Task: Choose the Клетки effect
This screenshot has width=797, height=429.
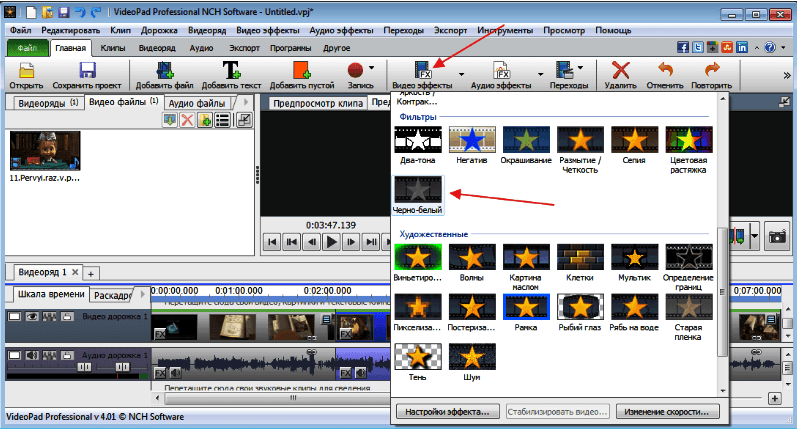Action: 580,263
